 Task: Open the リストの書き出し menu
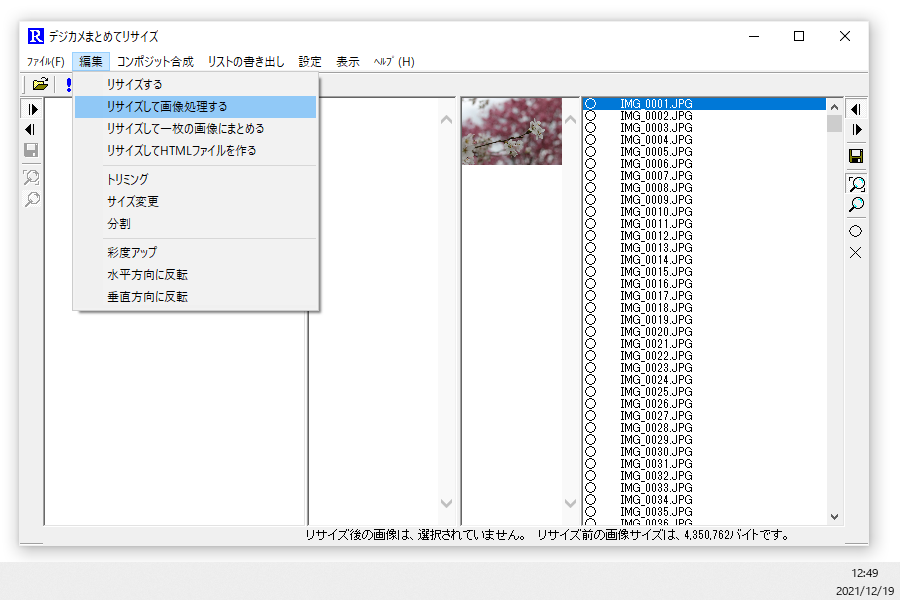click(246, 61)
